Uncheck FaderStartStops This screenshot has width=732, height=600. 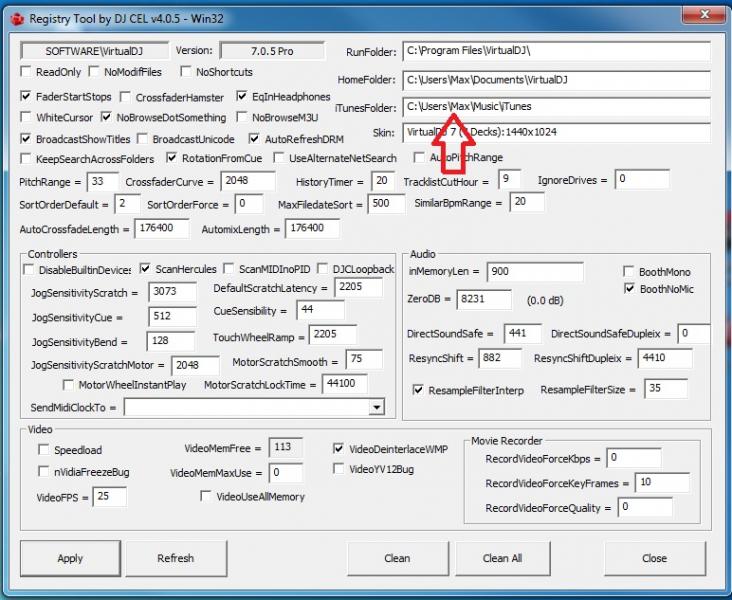coord(26,97)
